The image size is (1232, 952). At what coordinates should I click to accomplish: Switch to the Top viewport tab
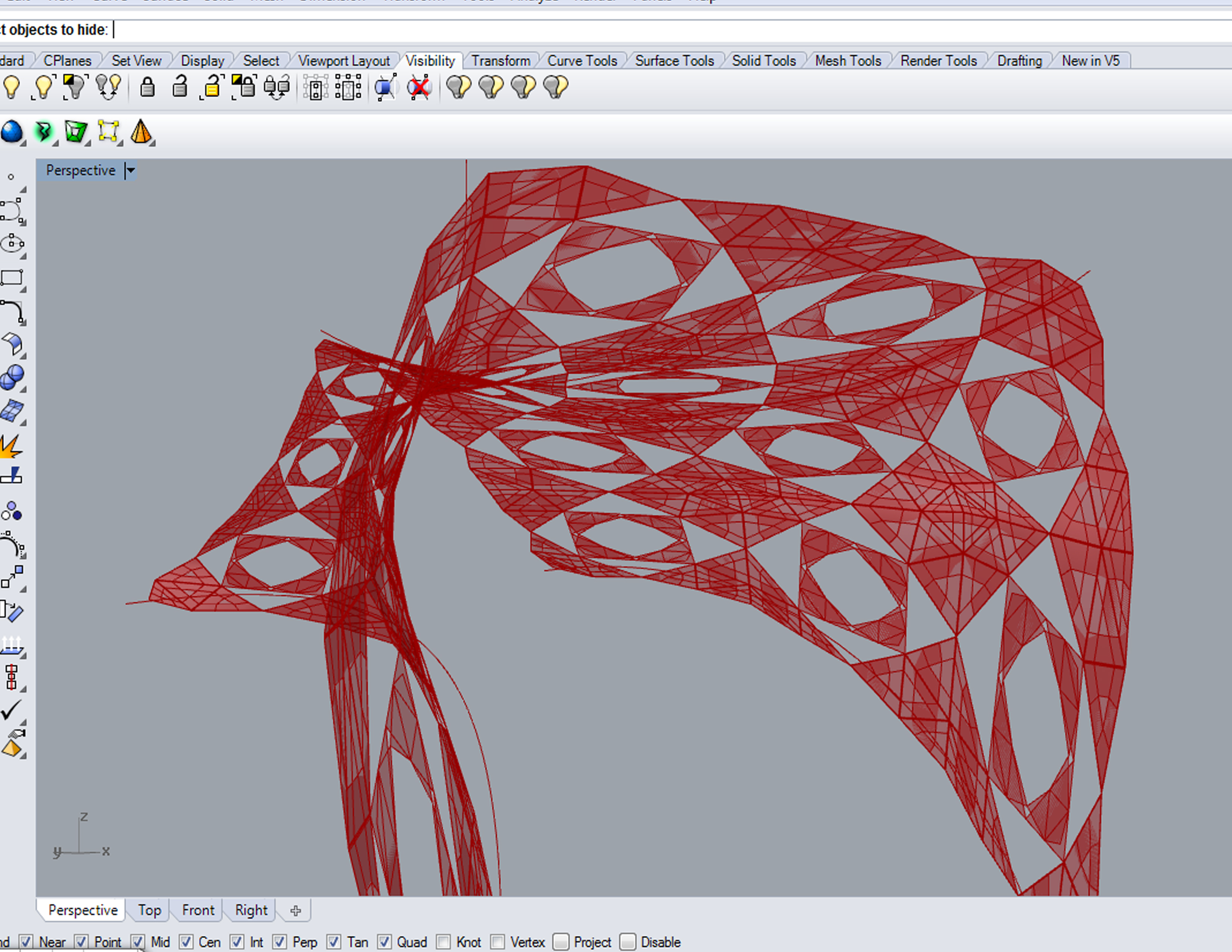pos(149,910)
